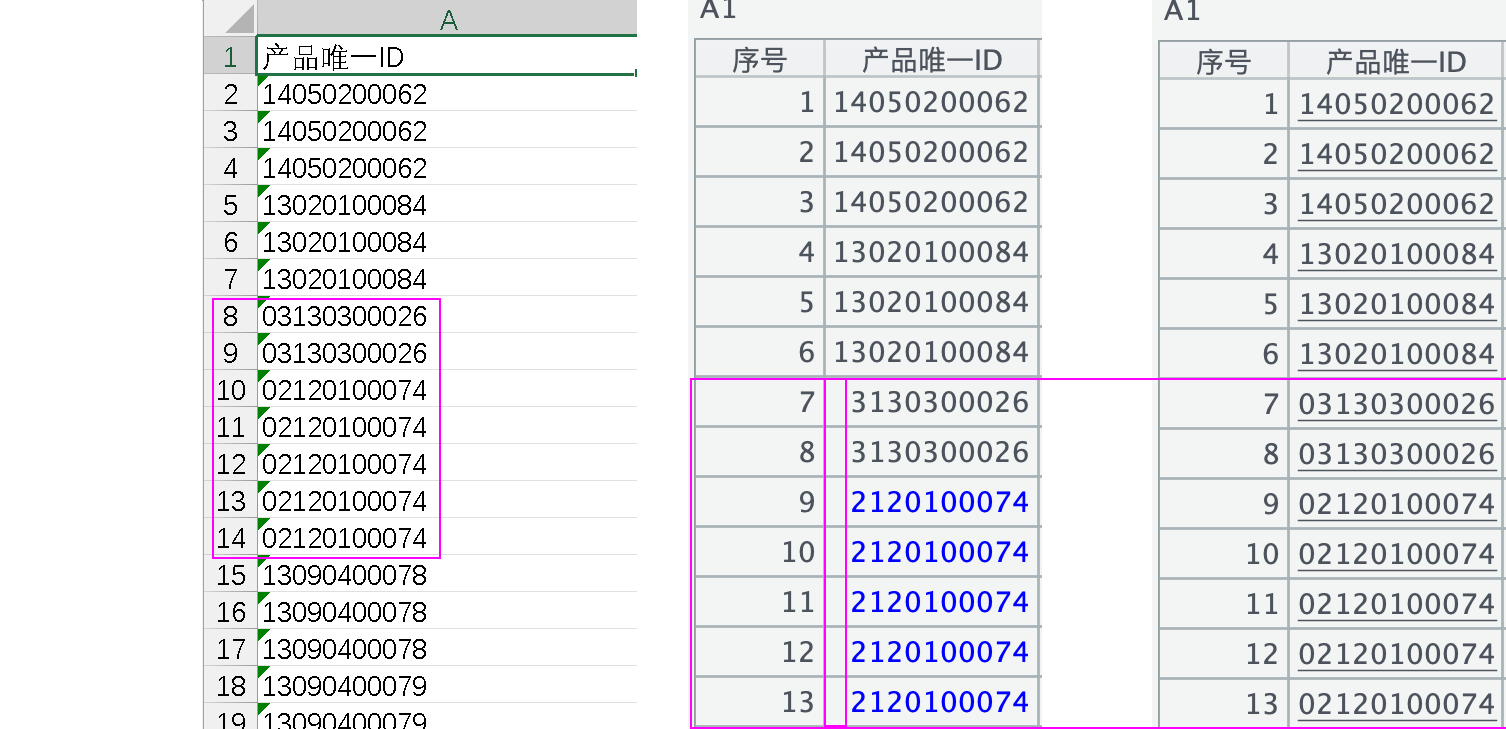
Task: Open underlined 03130300026 in right table row 7
Action: click(1396, 404)
